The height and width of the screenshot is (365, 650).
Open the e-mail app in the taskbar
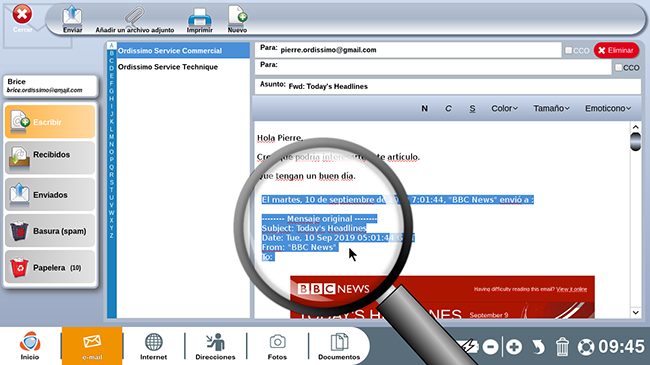tap(92, 346)
